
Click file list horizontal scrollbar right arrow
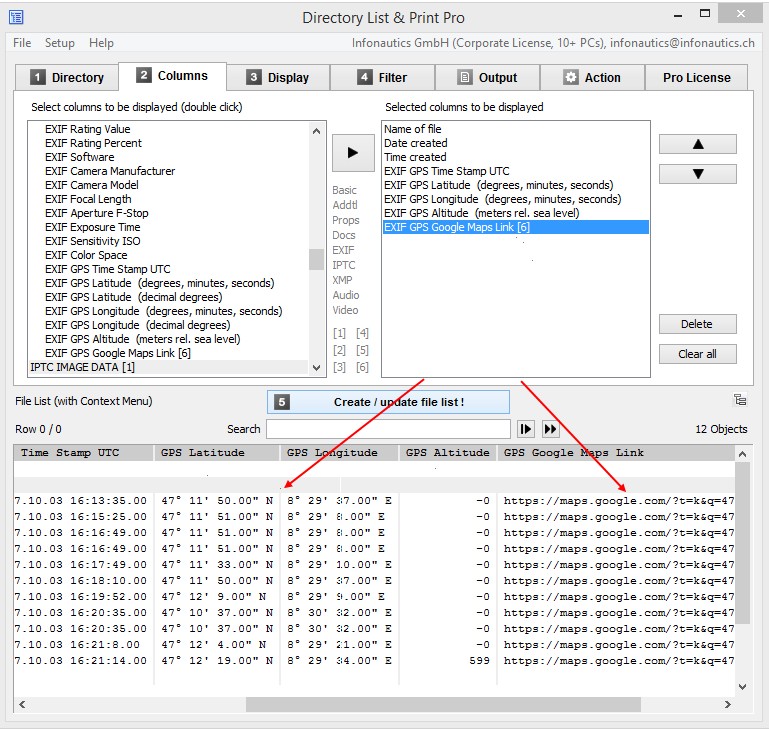[728, 704]
